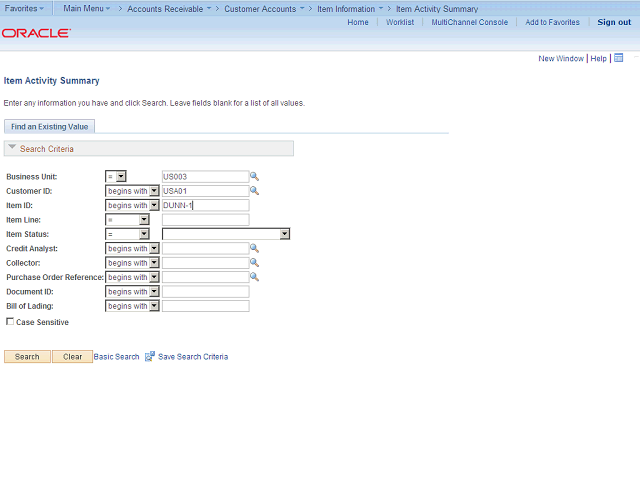Open the Worklist link
Viewport: 640px width, 480px height.
click(x=400, y=22)
